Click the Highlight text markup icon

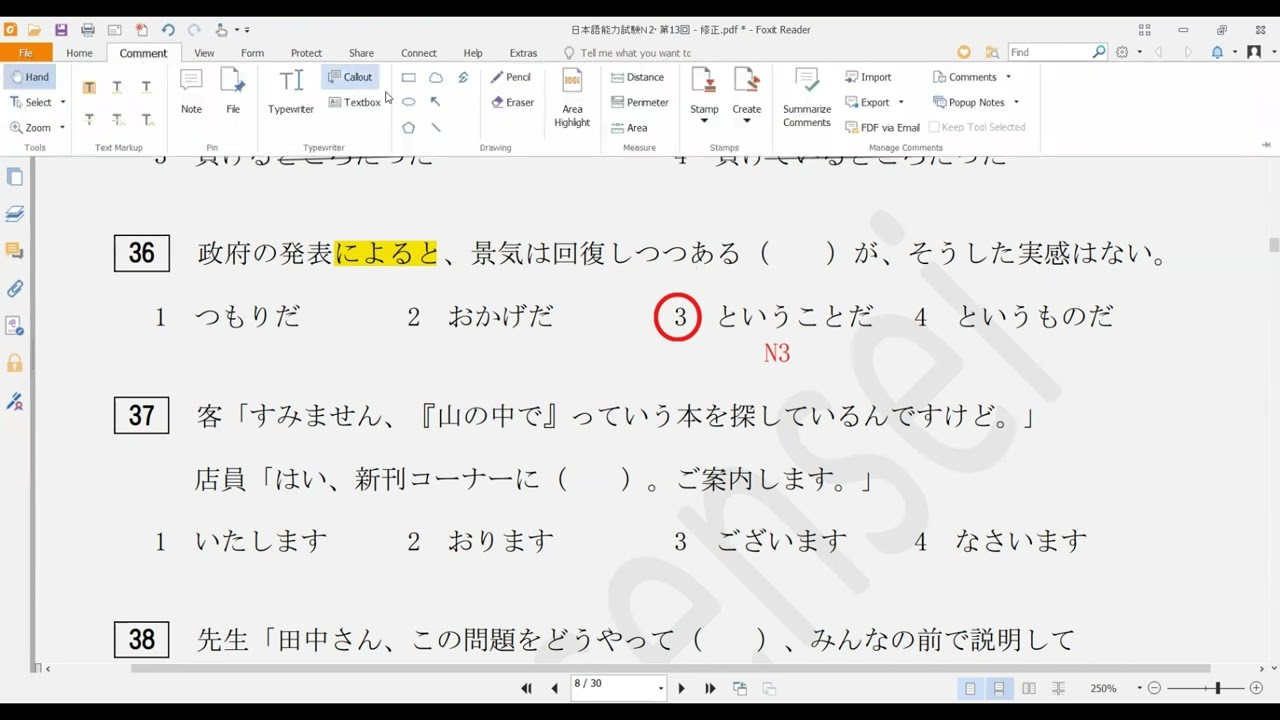click(x=89, y=88)
